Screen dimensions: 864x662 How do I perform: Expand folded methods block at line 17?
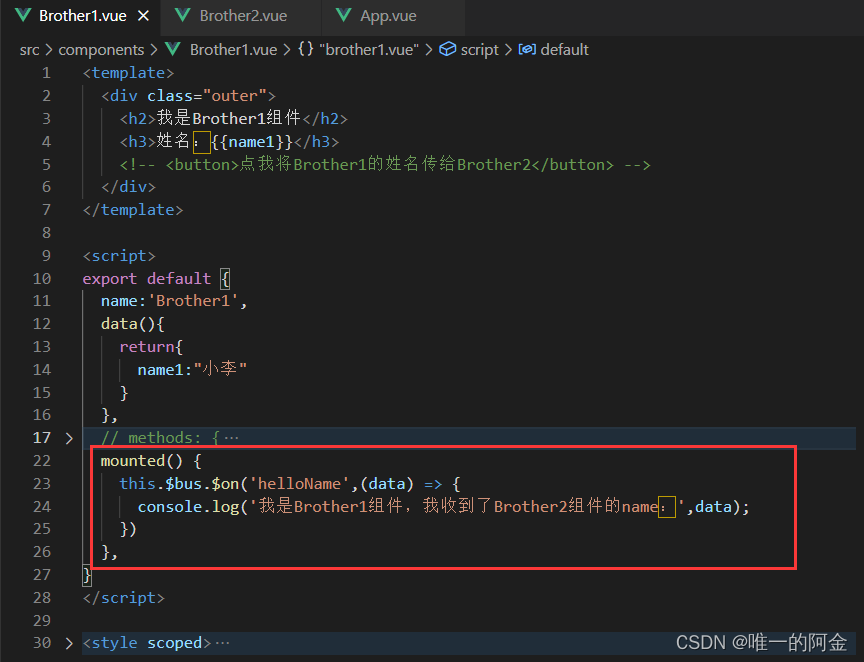click(69, 438)
